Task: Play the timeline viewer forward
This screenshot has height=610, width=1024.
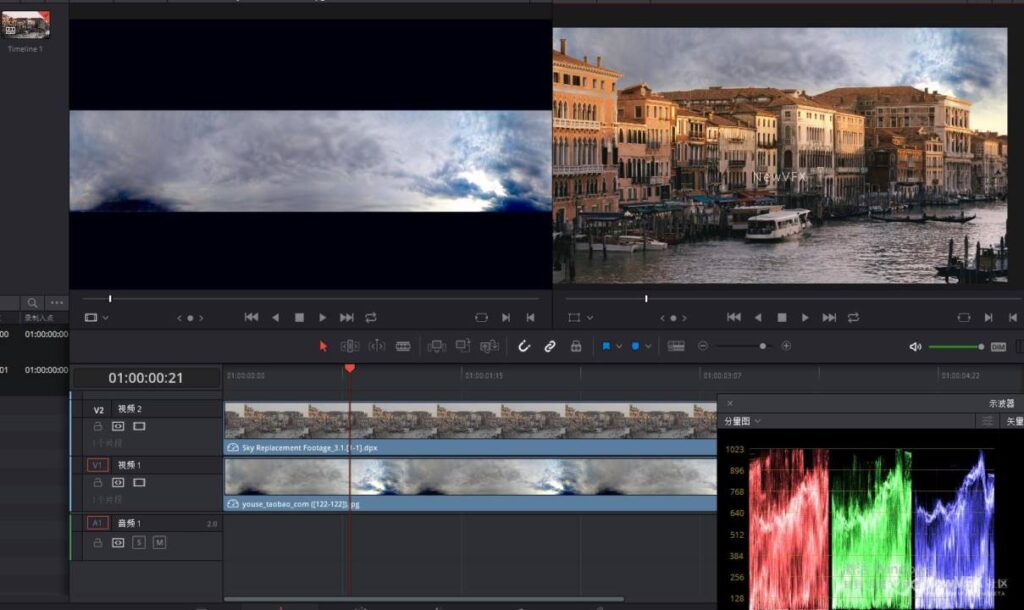Action: (x=805, y=317)
